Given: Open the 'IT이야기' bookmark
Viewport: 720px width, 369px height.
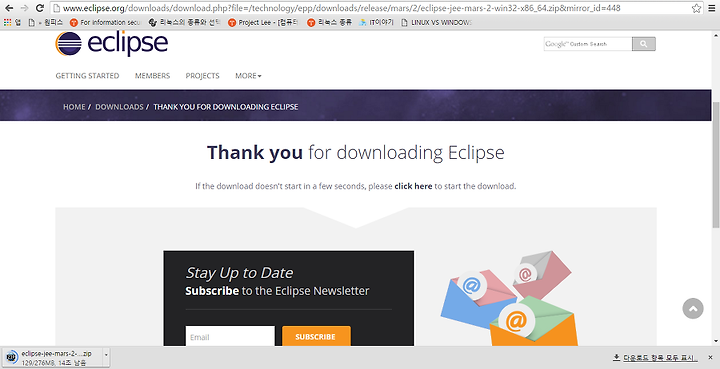Looking at the screenshot, I should tap(376, 22).
